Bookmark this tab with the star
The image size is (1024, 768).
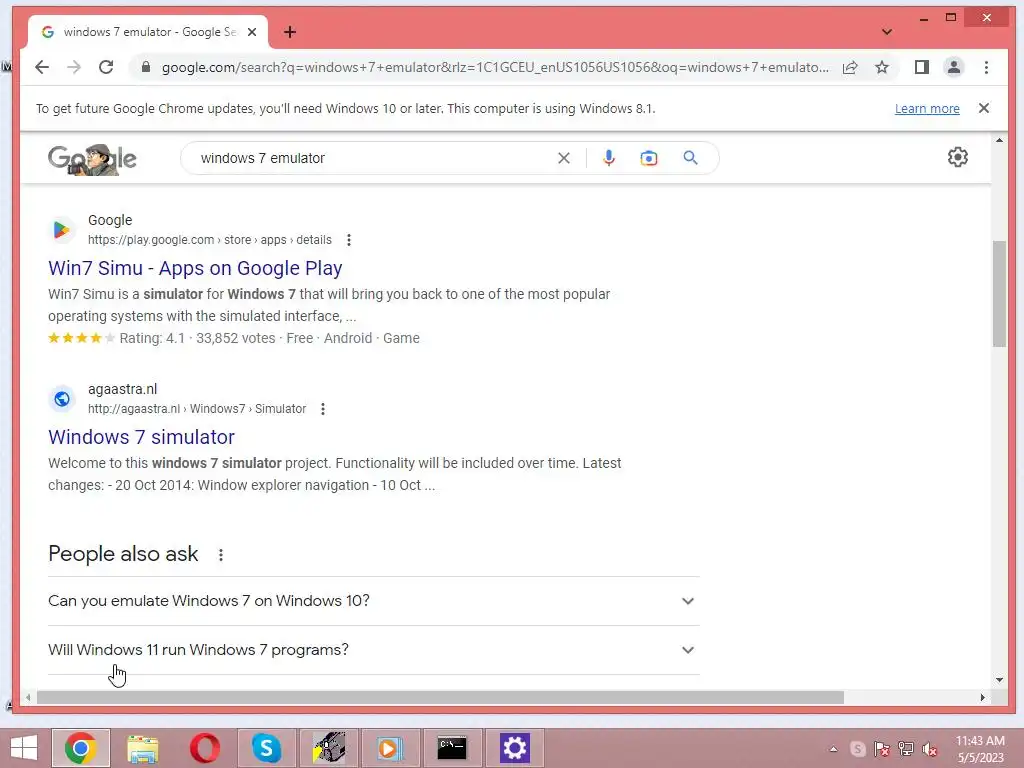tap(882, 67)
